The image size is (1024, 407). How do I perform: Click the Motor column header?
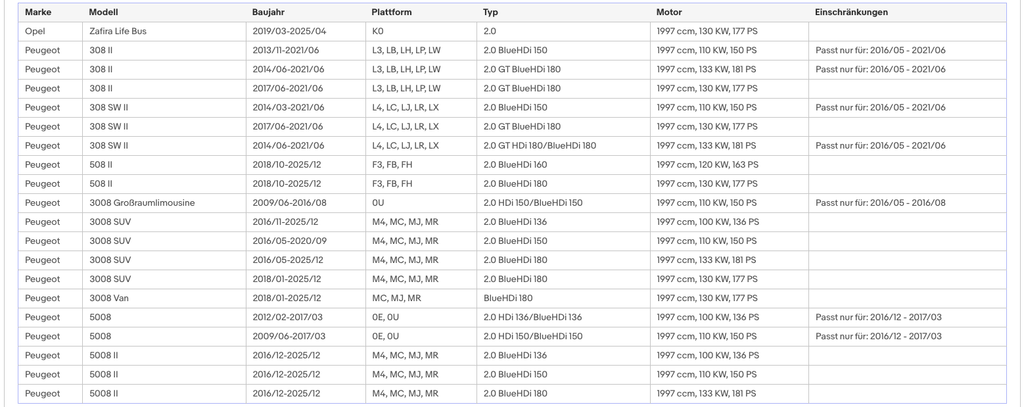[x=729, y=12]
